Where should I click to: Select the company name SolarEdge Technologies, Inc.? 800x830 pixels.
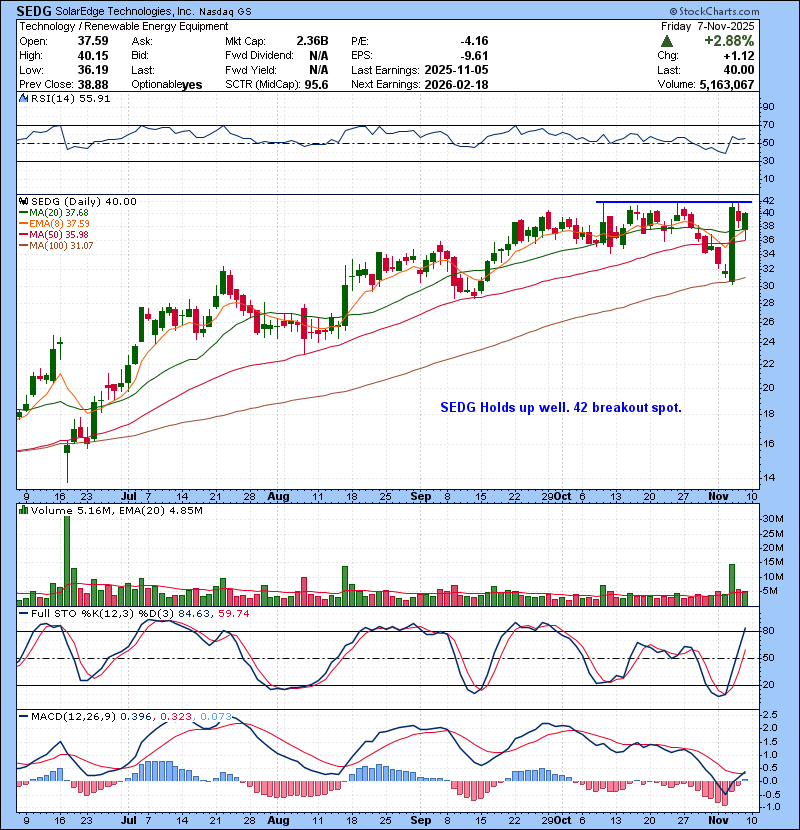[124, 11]
